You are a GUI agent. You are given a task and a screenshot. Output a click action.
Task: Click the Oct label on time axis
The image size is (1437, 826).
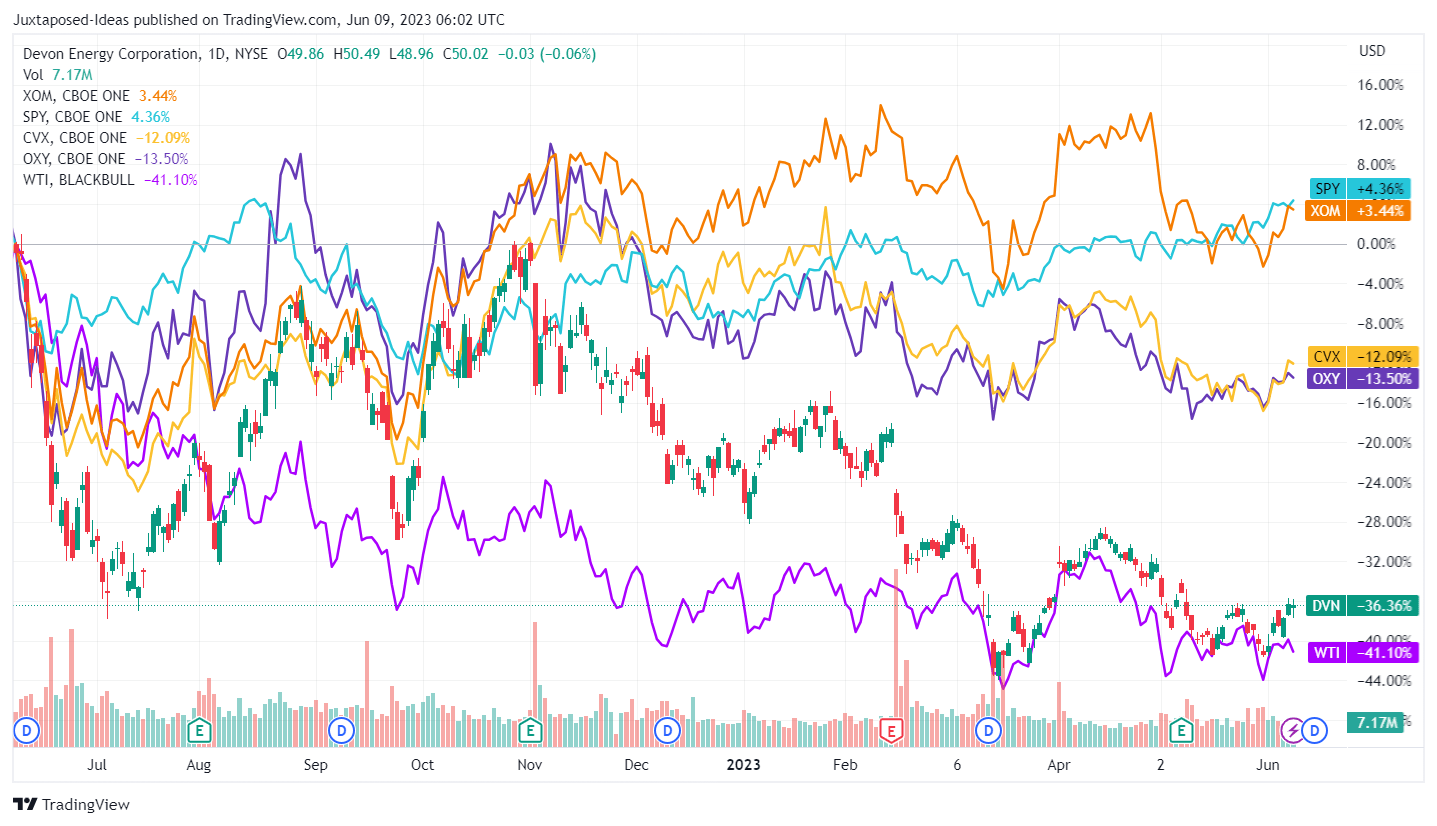422,765
